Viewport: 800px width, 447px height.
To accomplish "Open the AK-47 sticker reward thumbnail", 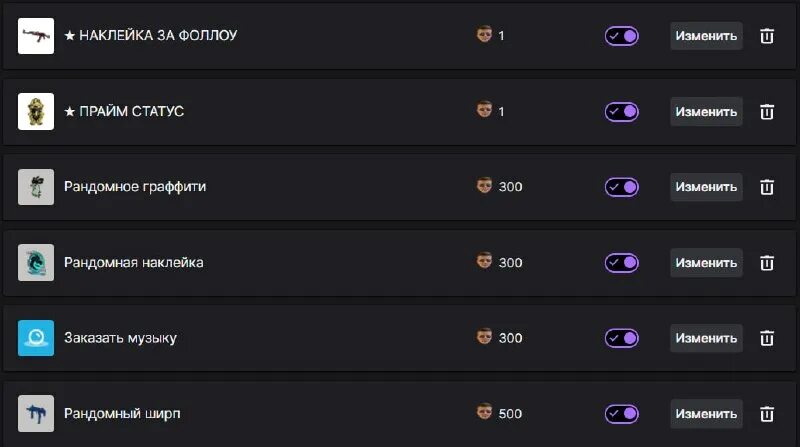I will 36,36.
